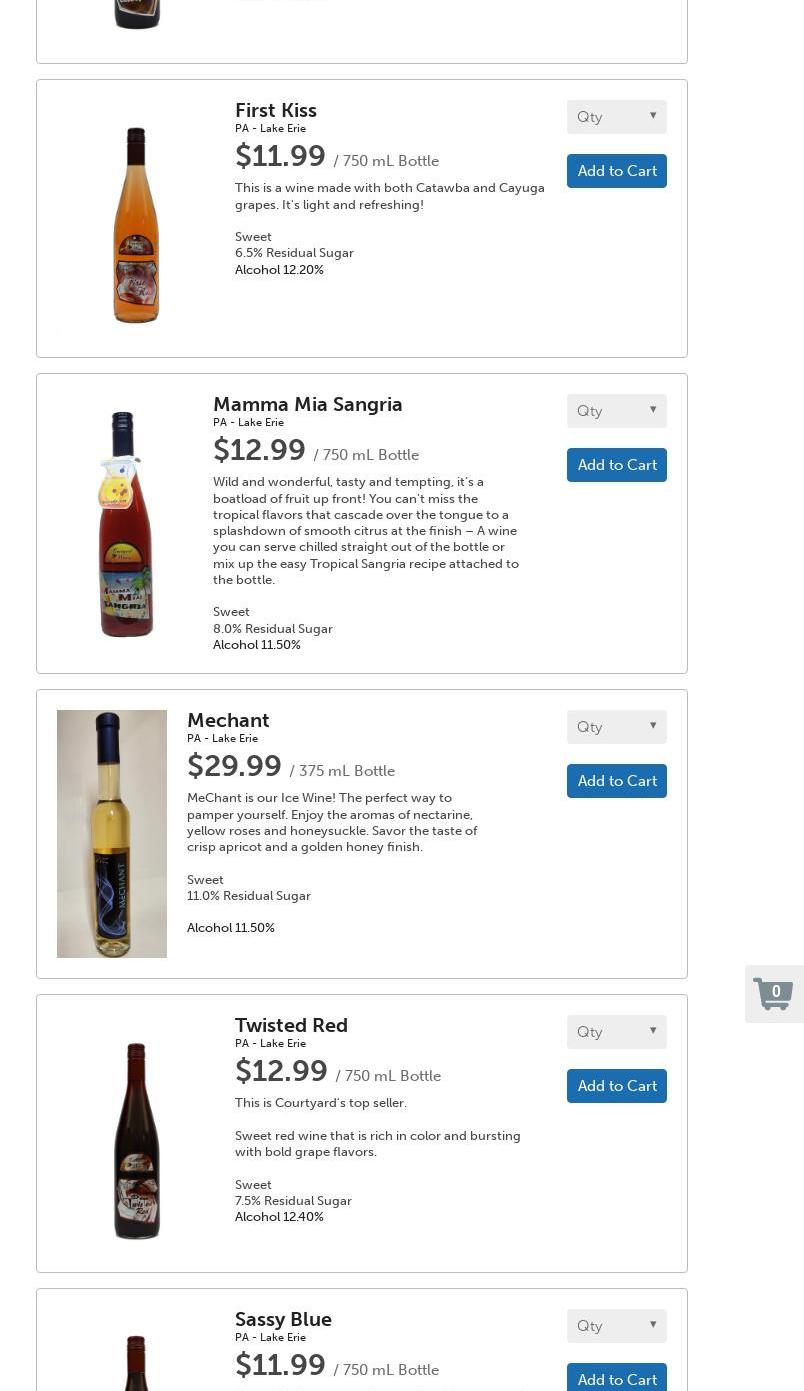Open Sassy Blue Qty dropdown
The height and width of the screenshot is (1391, 804).
(616, 1326)
